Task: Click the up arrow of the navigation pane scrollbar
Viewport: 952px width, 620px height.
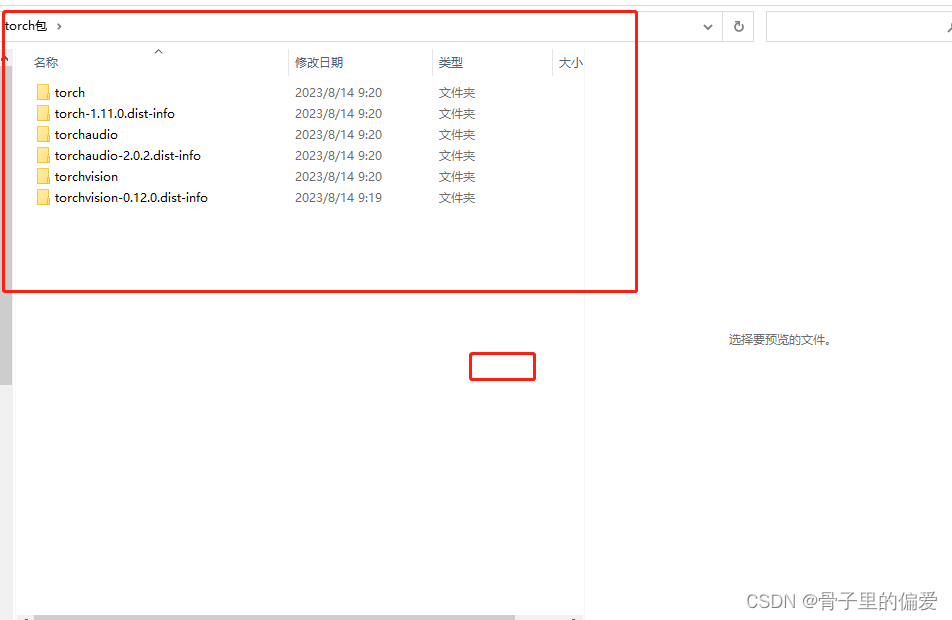Action: coord(5,59)
